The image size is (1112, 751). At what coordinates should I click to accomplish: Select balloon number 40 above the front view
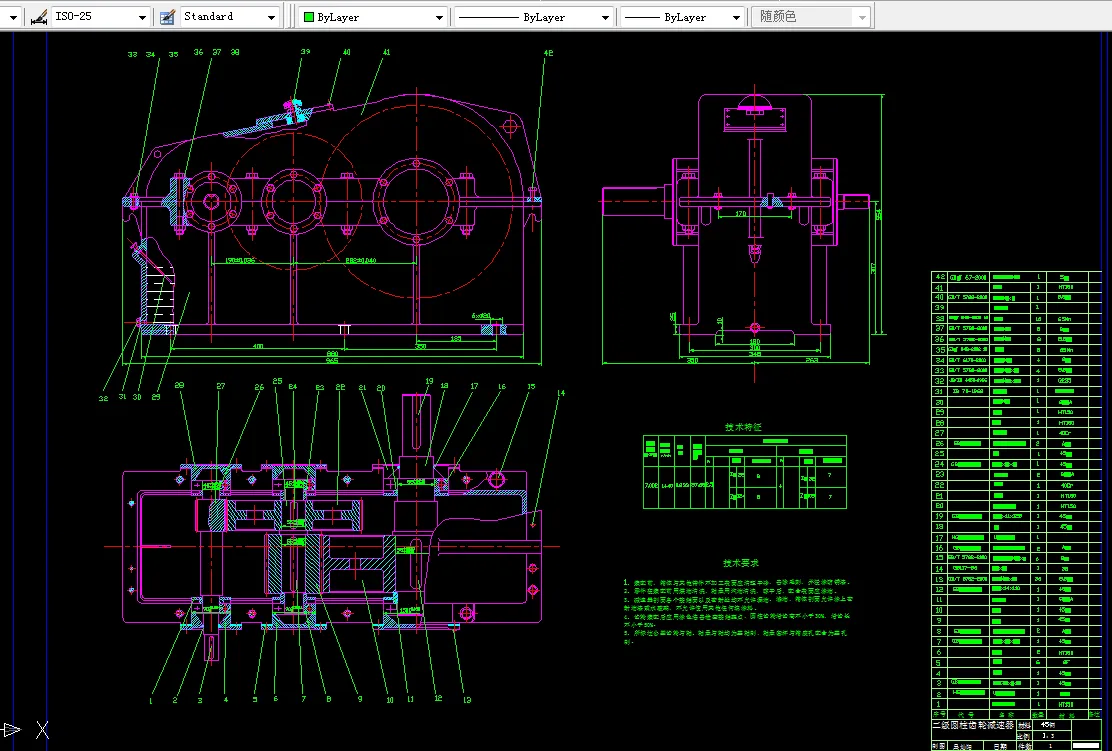346,52
